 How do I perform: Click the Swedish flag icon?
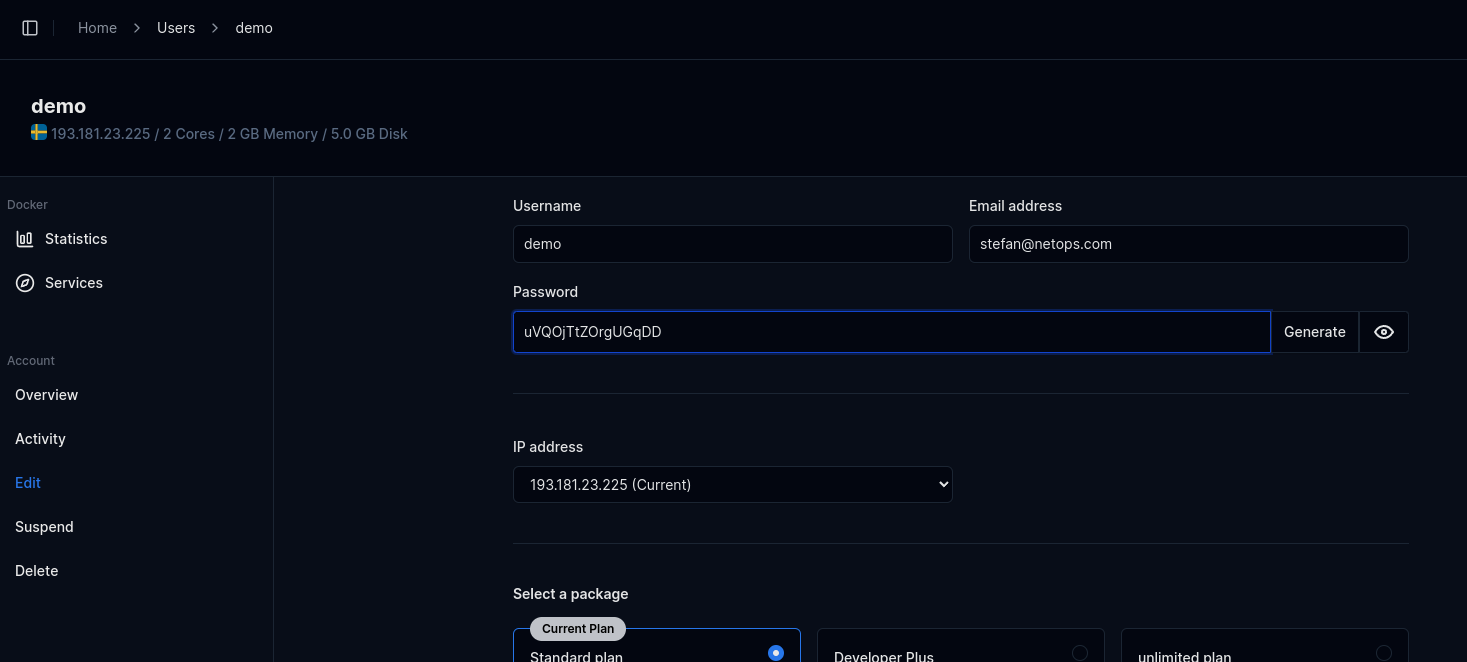[x=39, y=133]
